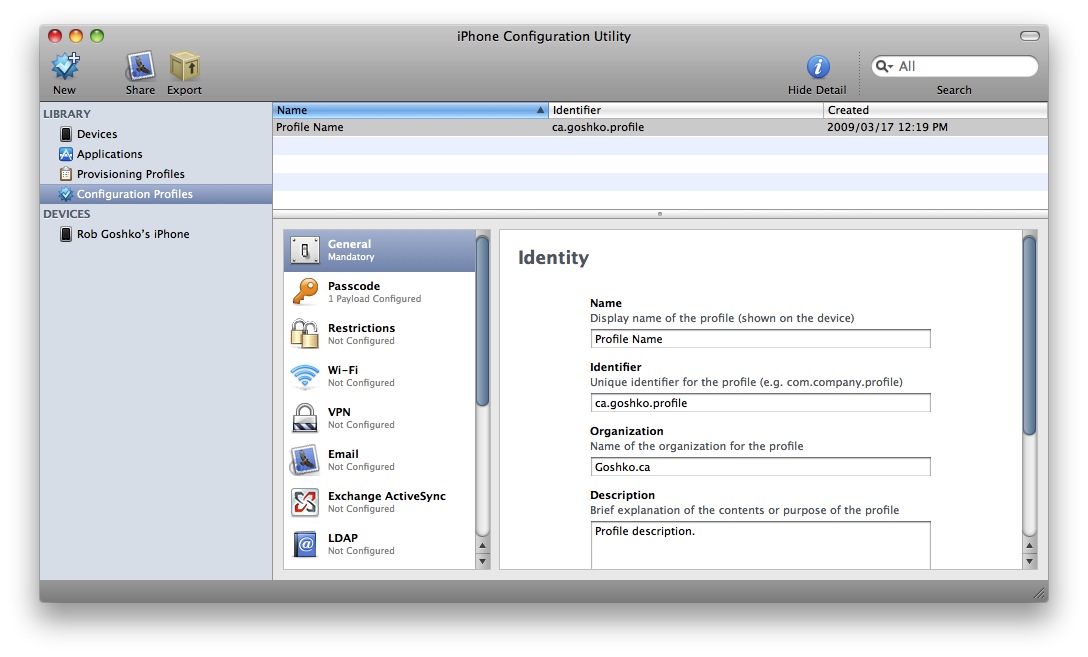This screenshot has width=1088, height=657.
Task: Sort by the Identifier column header
Action: pos(686,110)
